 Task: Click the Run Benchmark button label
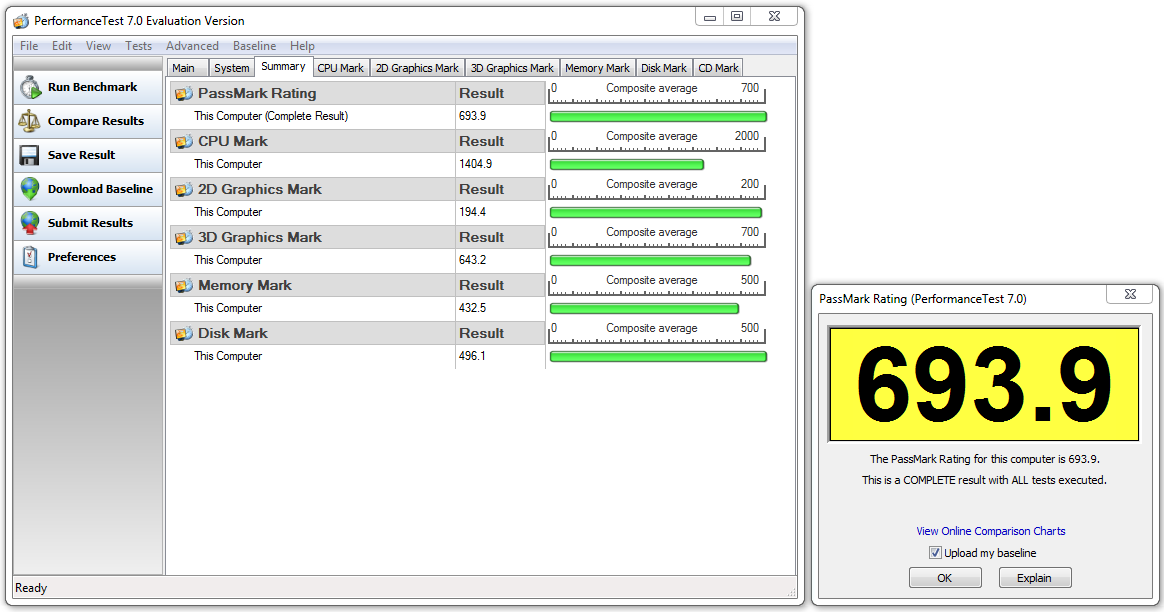tap(93, 87)
